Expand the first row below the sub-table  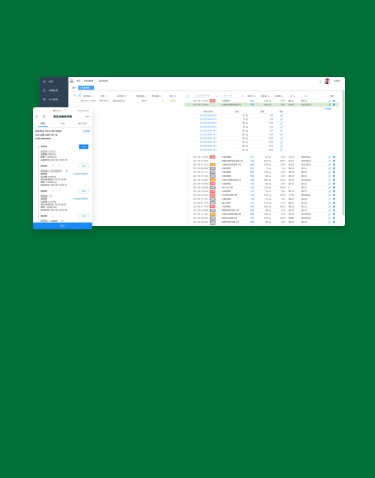[188, 157]
